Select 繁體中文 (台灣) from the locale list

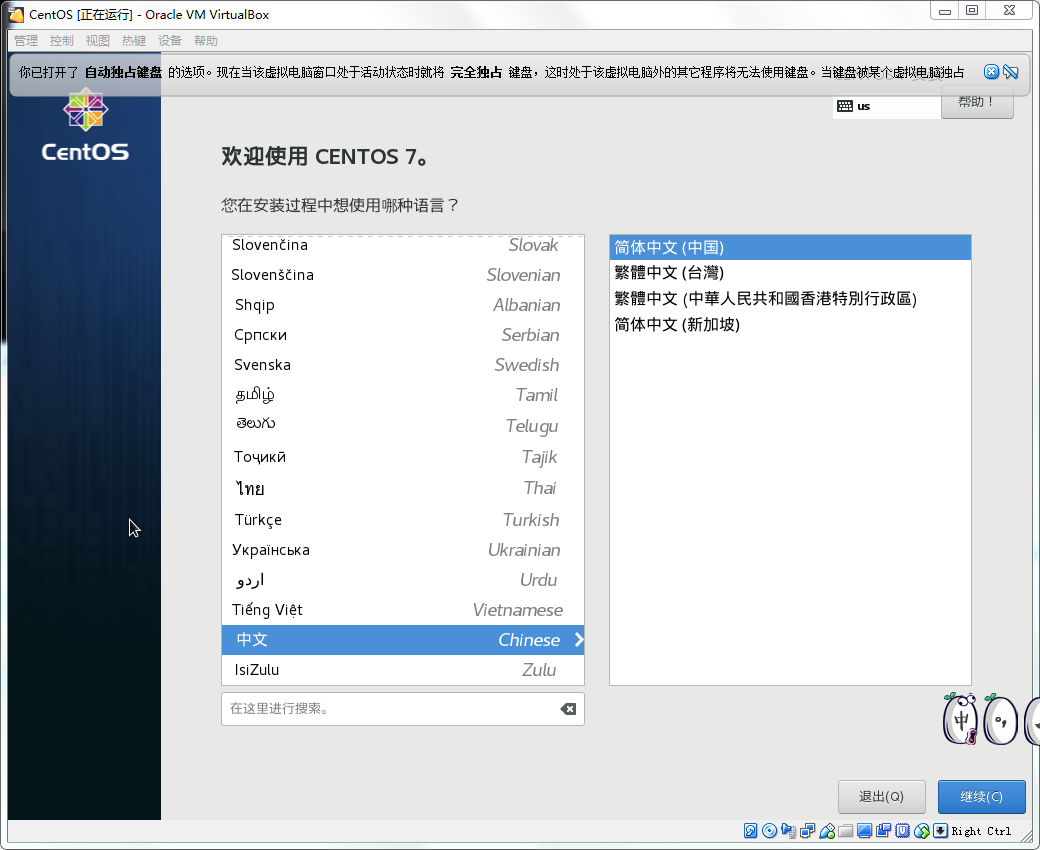(670, 272)
